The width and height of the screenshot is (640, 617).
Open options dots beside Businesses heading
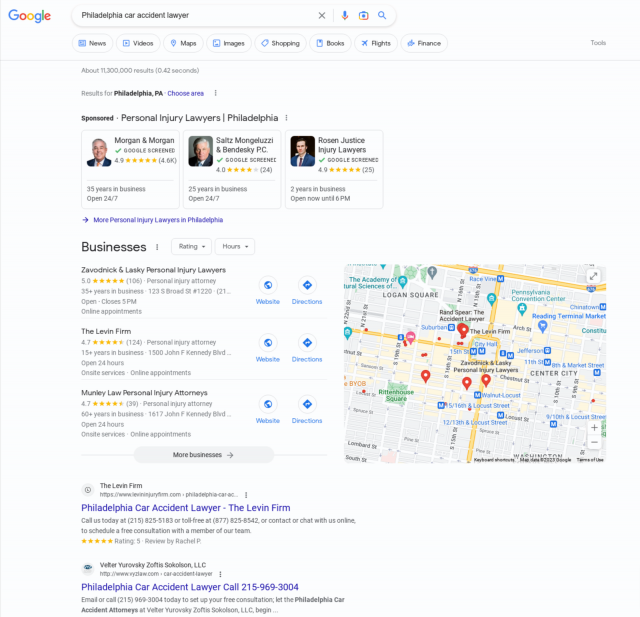(157, 247)
